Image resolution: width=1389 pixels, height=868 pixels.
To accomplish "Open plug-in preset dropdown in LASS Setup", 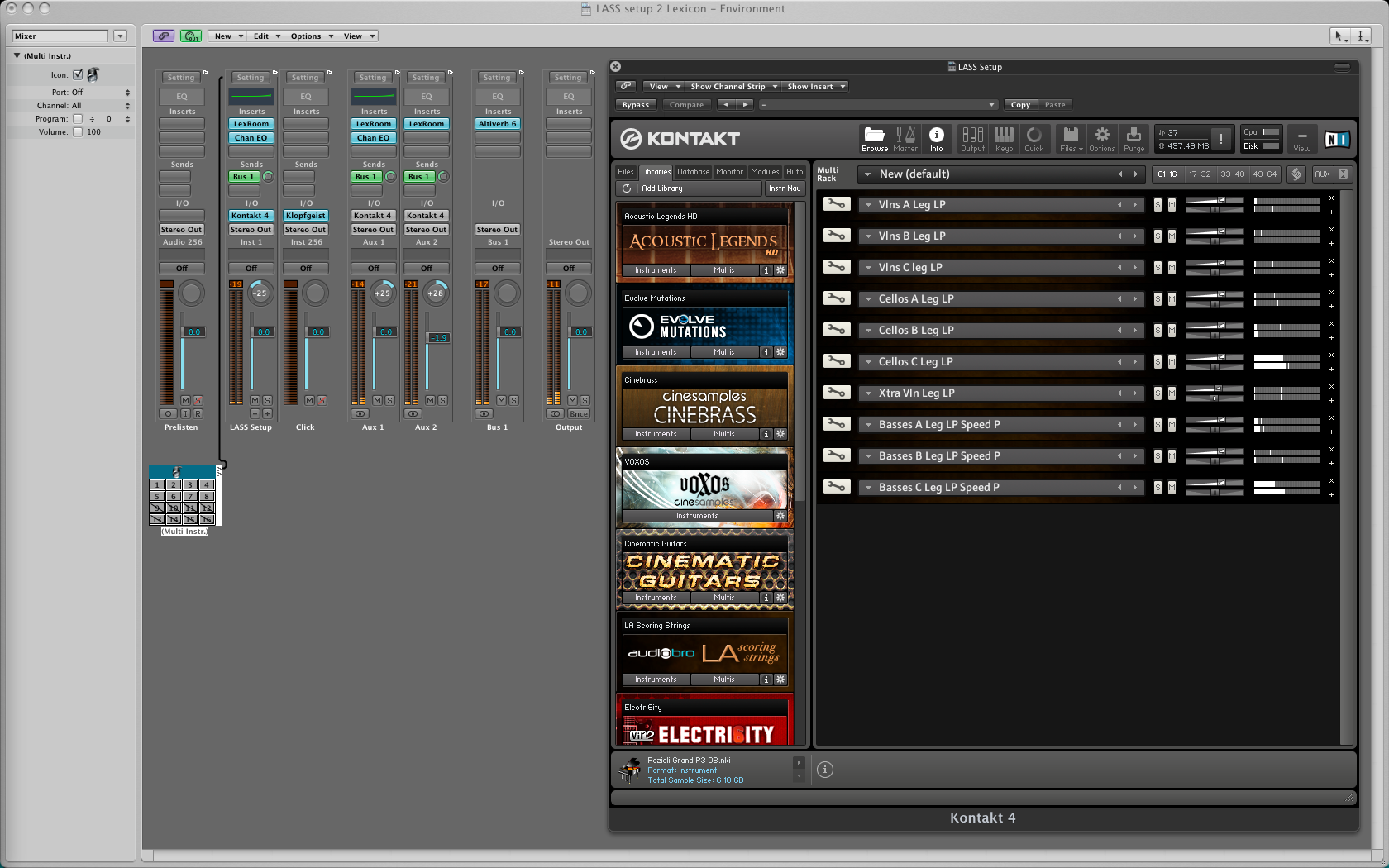I will pos(878,105).
